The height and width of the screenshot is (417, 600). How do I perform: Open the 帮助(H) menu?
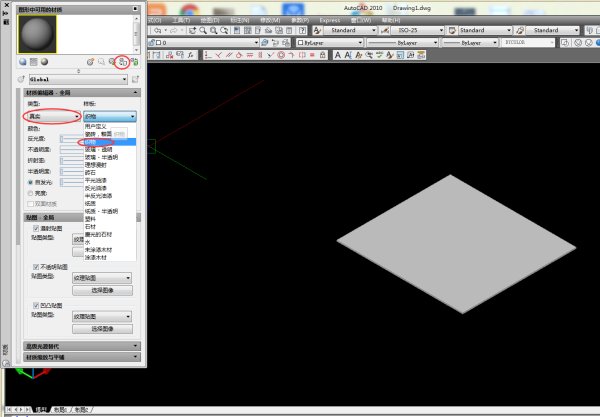click(x=391, y=20)
